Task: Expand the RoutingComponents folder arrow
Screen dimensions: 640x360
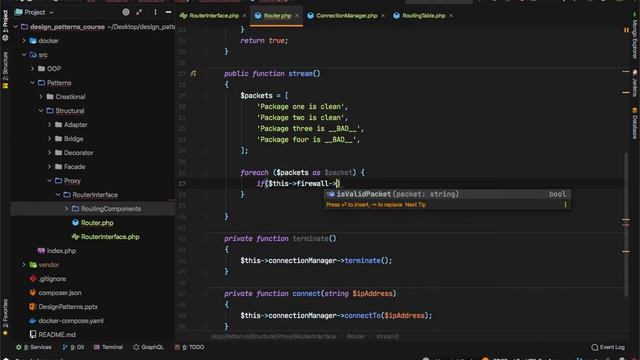Action: pyautogui.click(x=67, y=209)
